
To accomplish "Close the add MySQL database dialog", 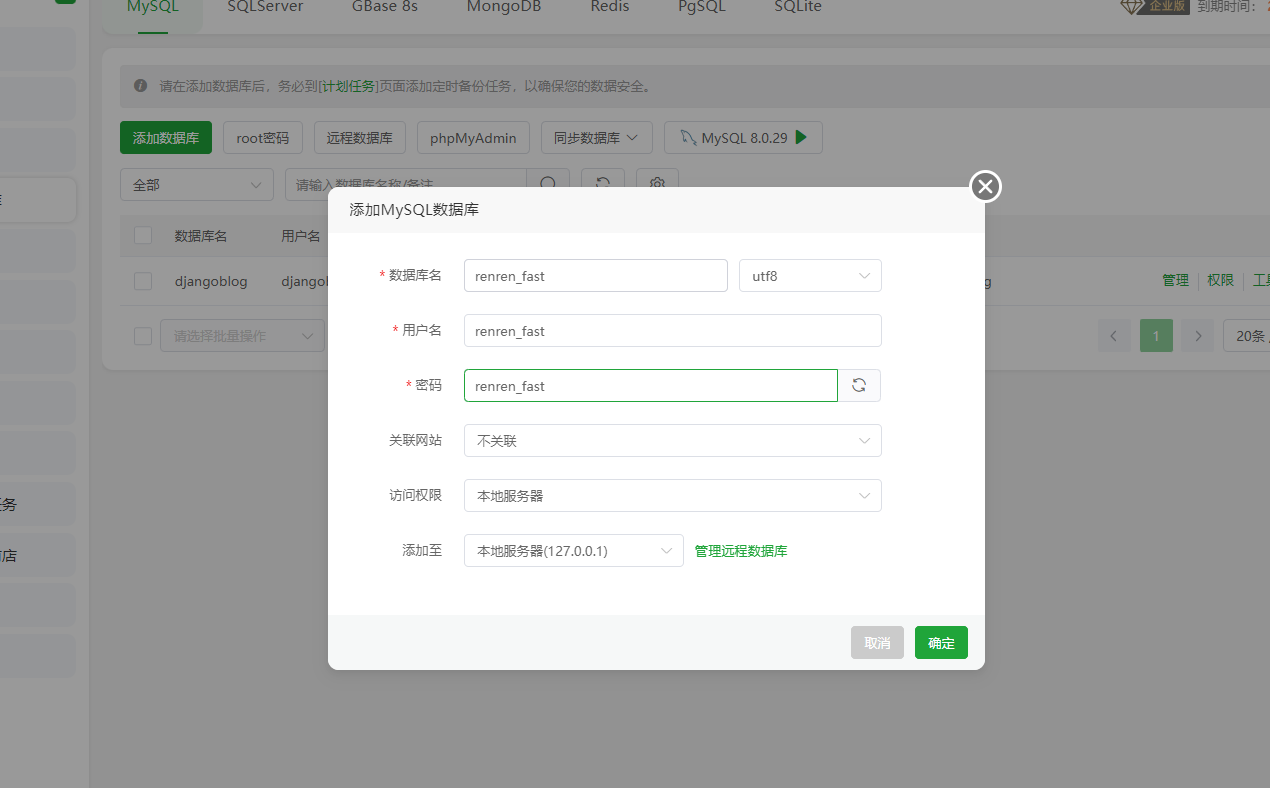I will (985, 186).
